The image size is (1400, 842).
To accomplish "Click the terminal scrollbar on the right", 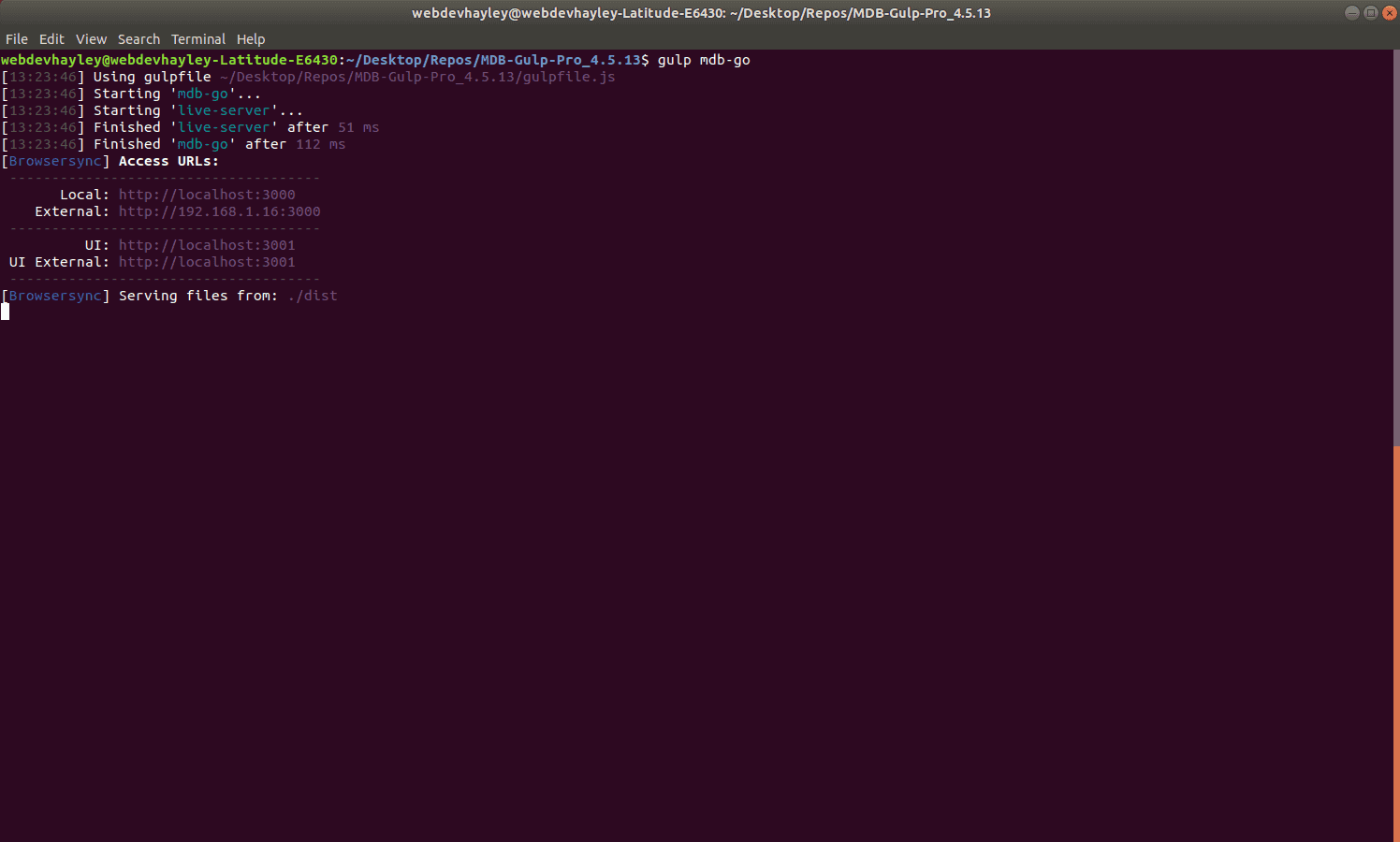I will [x=1396, y=644].
